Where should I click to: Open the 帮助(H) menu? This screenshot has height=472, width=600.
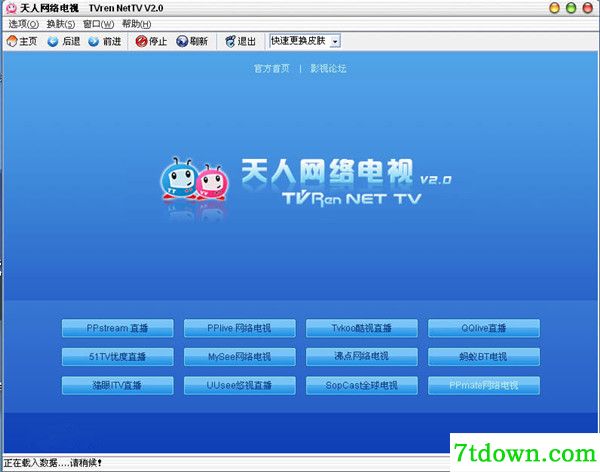click(x=136, y=24)
